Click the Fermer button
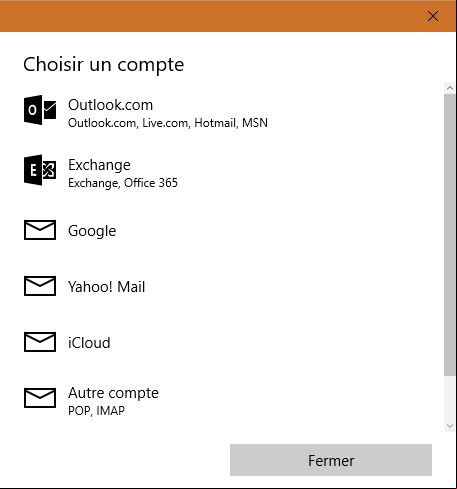The height and width of the screenshot is (489, 457). click(331, 460)
